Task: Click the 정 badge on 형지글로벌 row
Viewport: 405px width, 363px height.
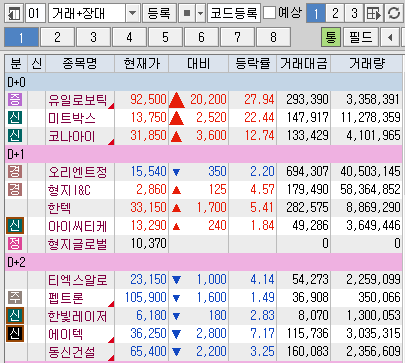Action: [15, 244]
